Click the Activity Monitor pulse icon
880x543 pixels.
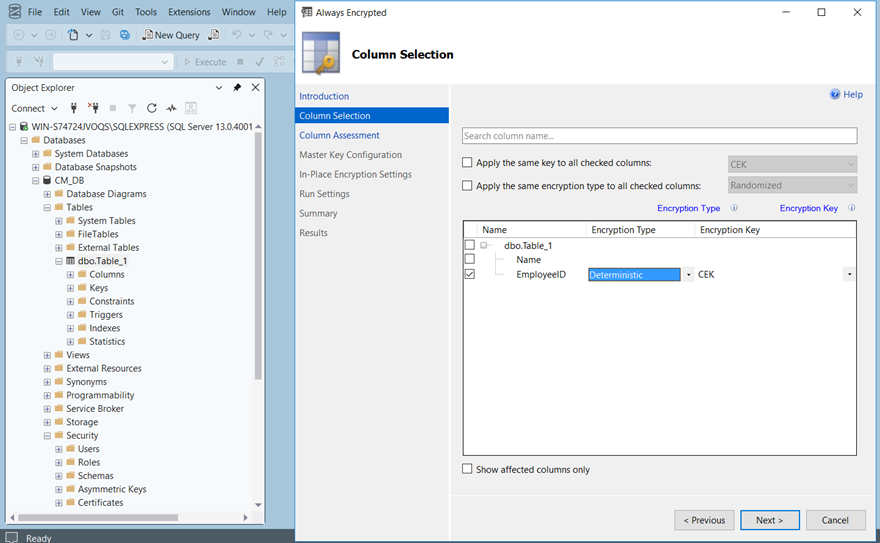[x=171, y=108]
